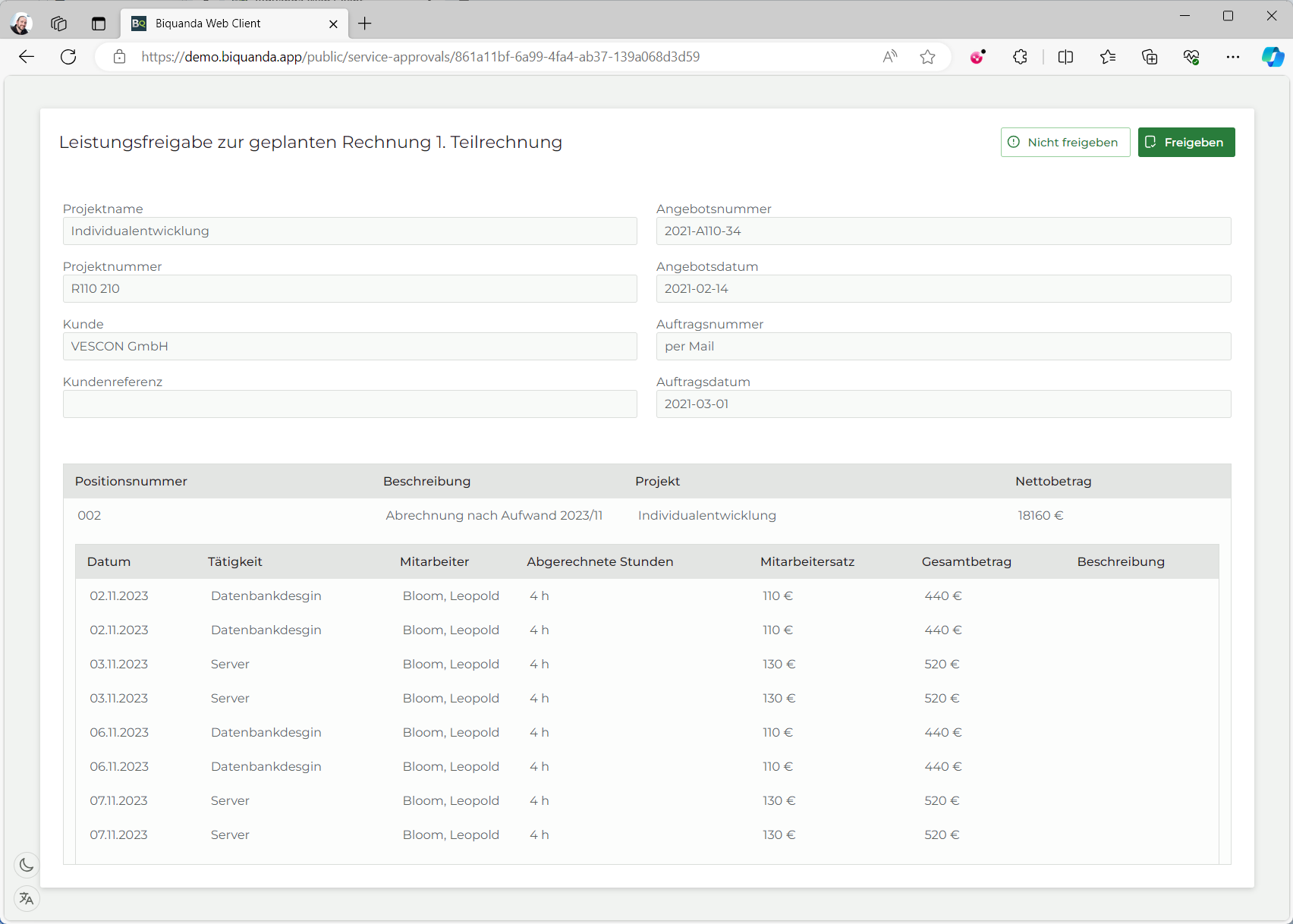Open the language translation icon
Viewport: 1293px width, 924px height.
[27, 899]
